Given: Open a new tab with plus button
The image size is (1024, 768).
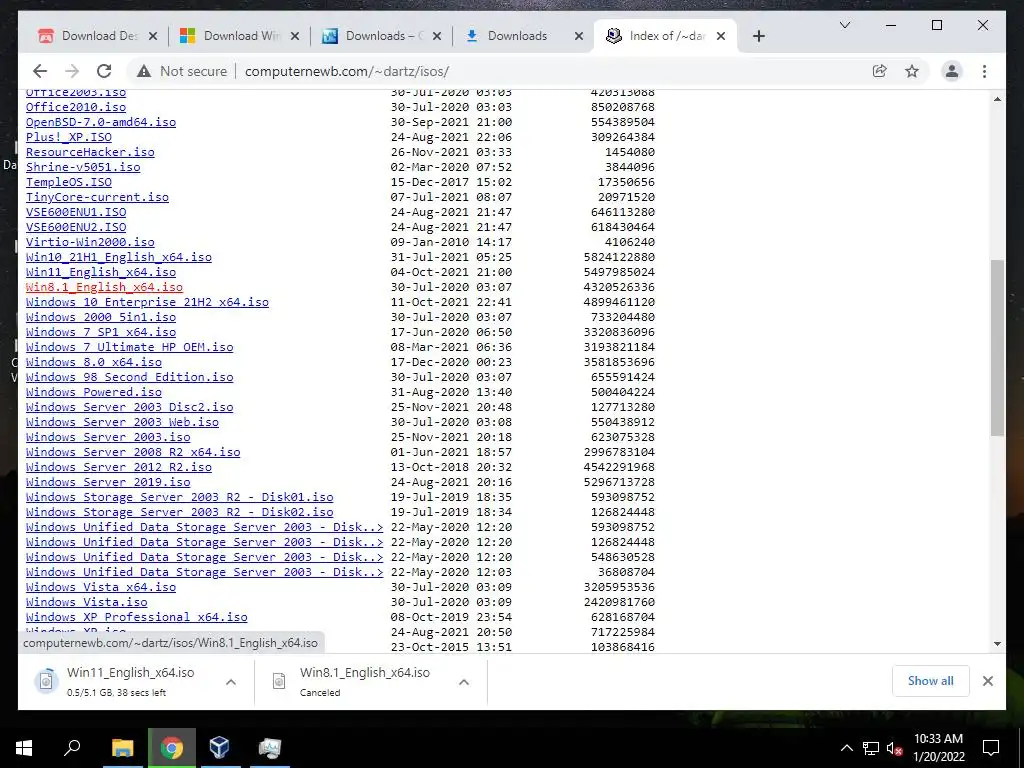Looking at the screenshot, I should [x=758, y=36].
